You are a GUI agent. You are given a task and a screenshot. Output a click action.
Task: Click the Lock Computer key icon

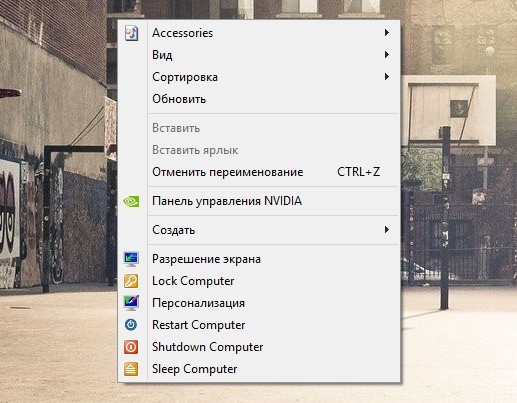coord(131,281)
